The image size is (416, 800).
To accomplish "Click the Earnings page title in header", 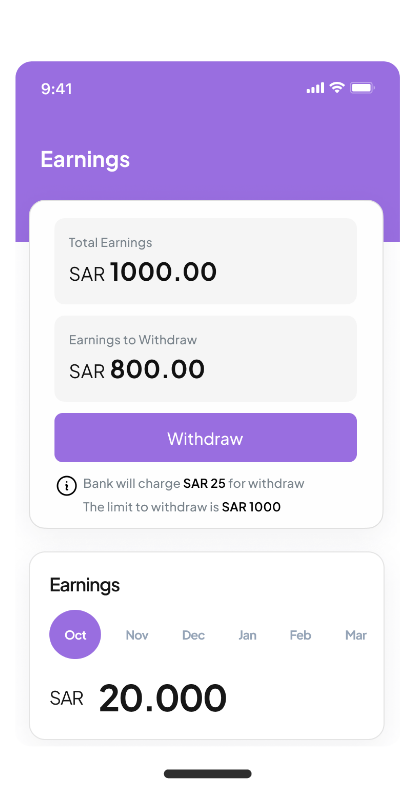I will 85,159.
